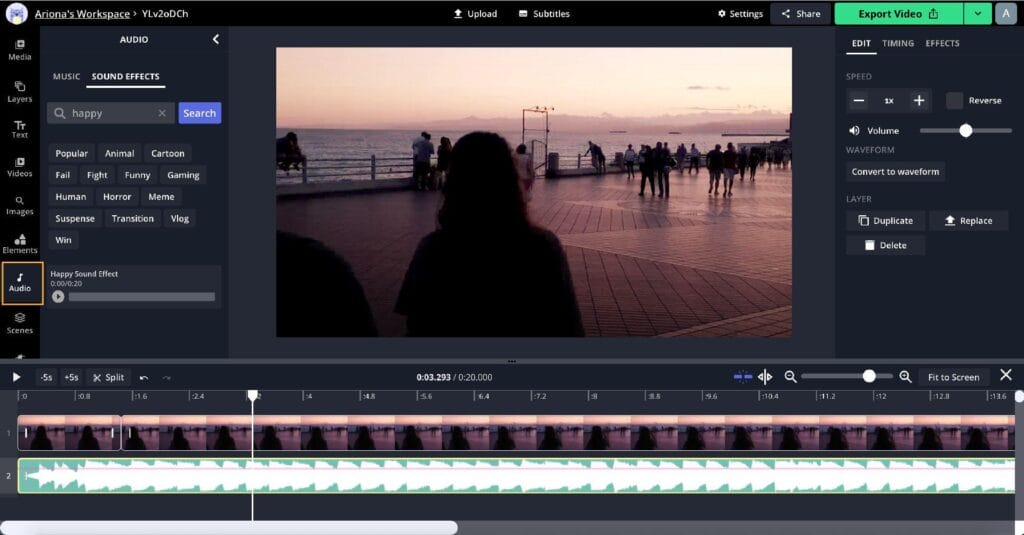
Task: Switch to the Sound Effects tab
Action: pyautogui.click(x=125, y=76)
